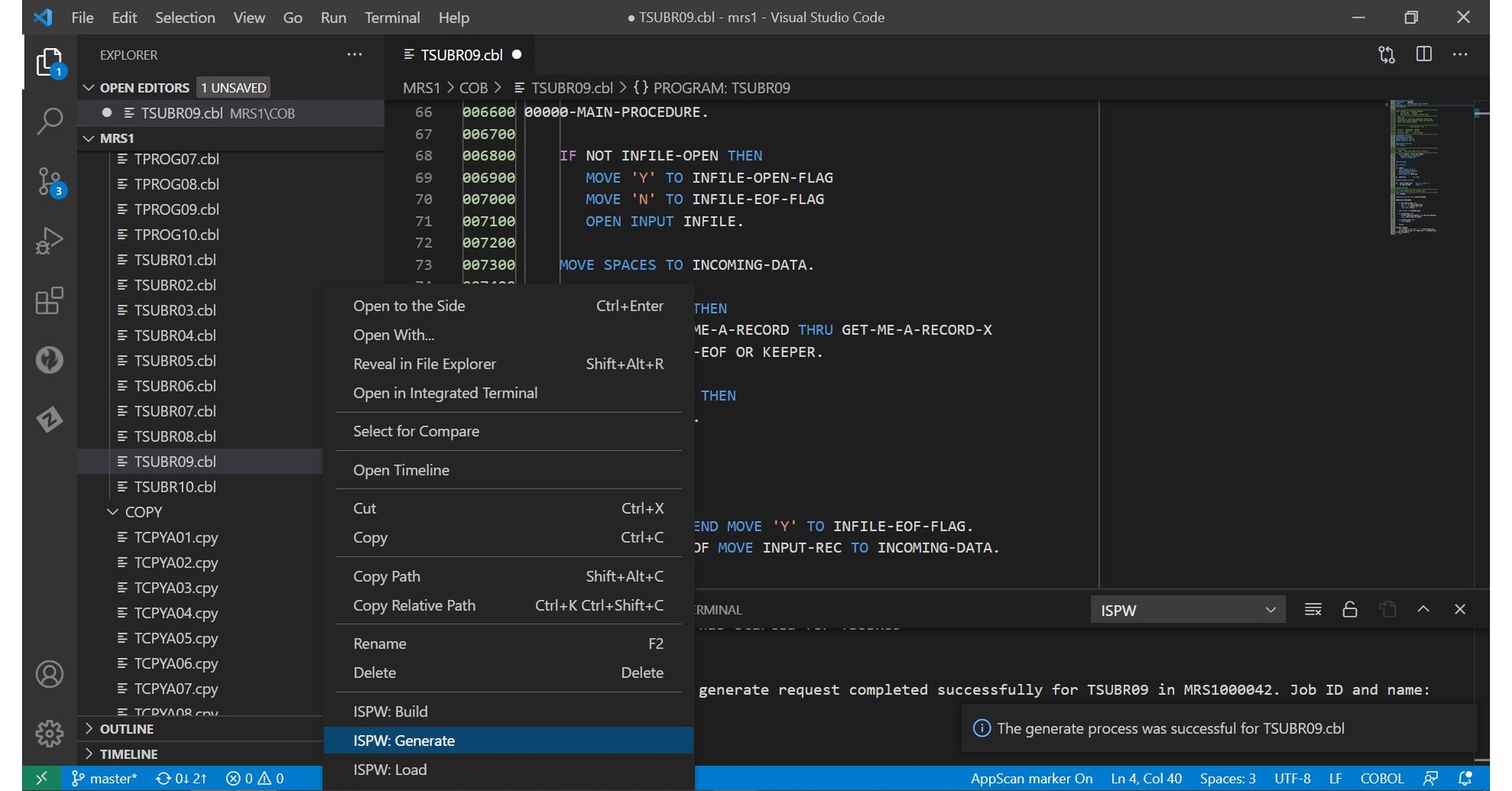Toggle terminal scroll lock
Viewport: 1512px width, 791px height.
click(x=1350, y=609)
